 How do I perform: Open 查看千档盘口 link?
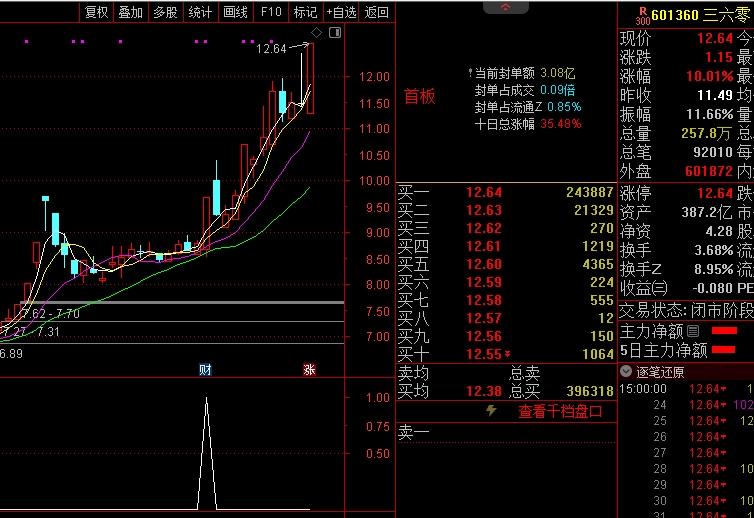(560, 411)
